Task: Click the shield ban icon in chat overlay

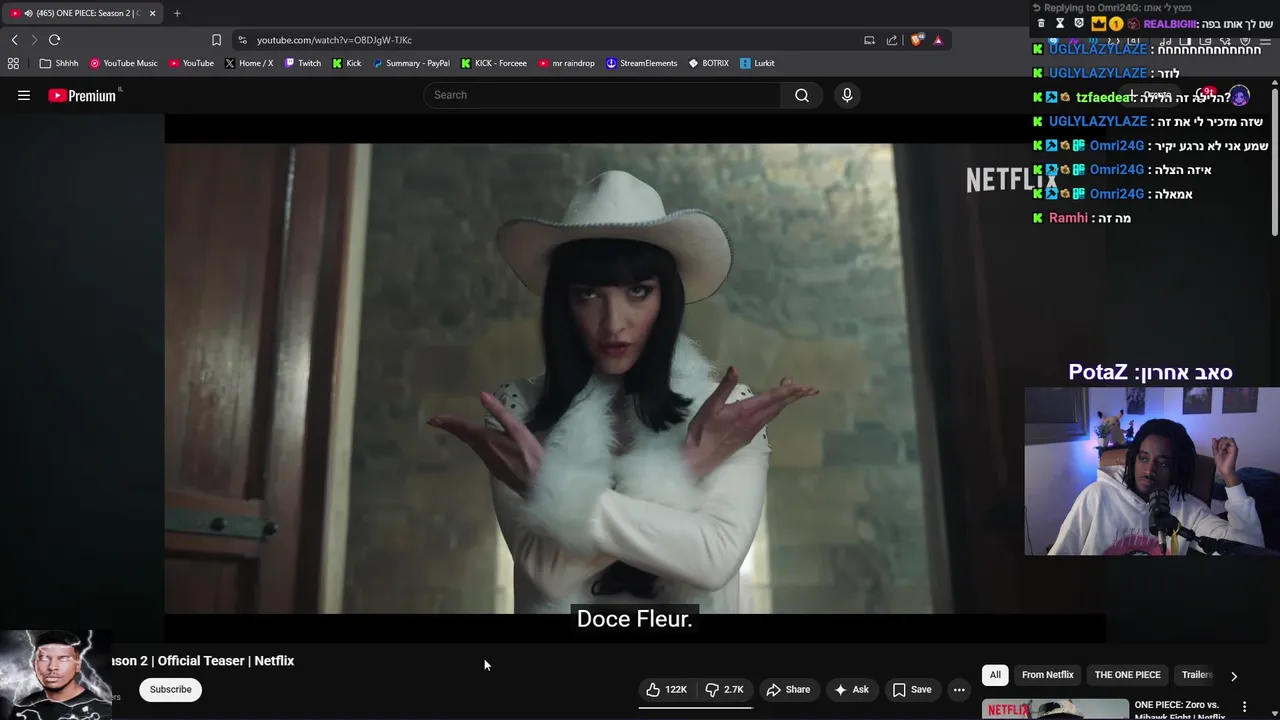Action: pos(1079,23)
